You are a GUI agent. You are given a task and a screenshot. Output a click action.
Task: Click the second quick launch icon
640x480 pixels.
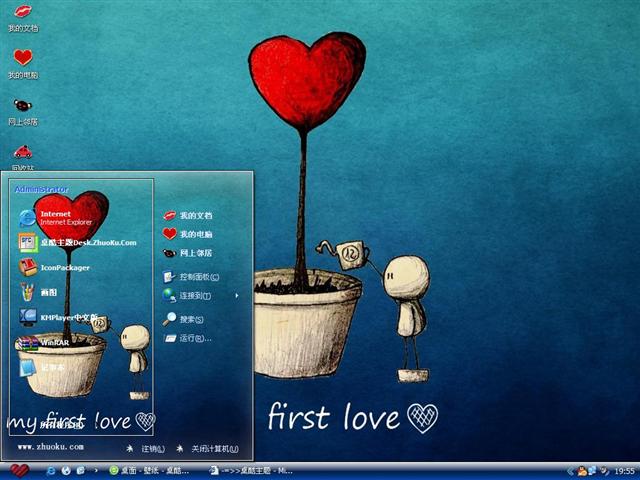pyautogui.click(x=66, y=471)
